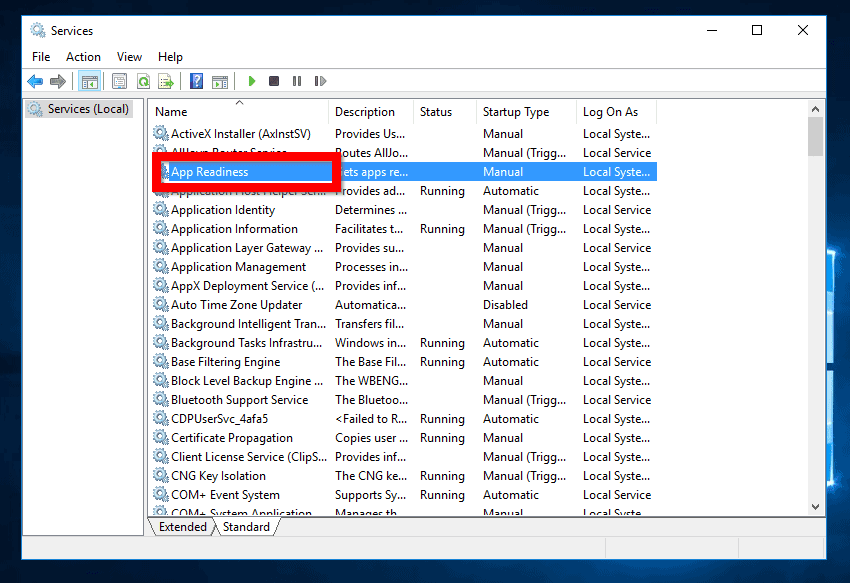Click the Refresh toolbar icon
The height and width of the screenshot is (583, 850).
143,81
